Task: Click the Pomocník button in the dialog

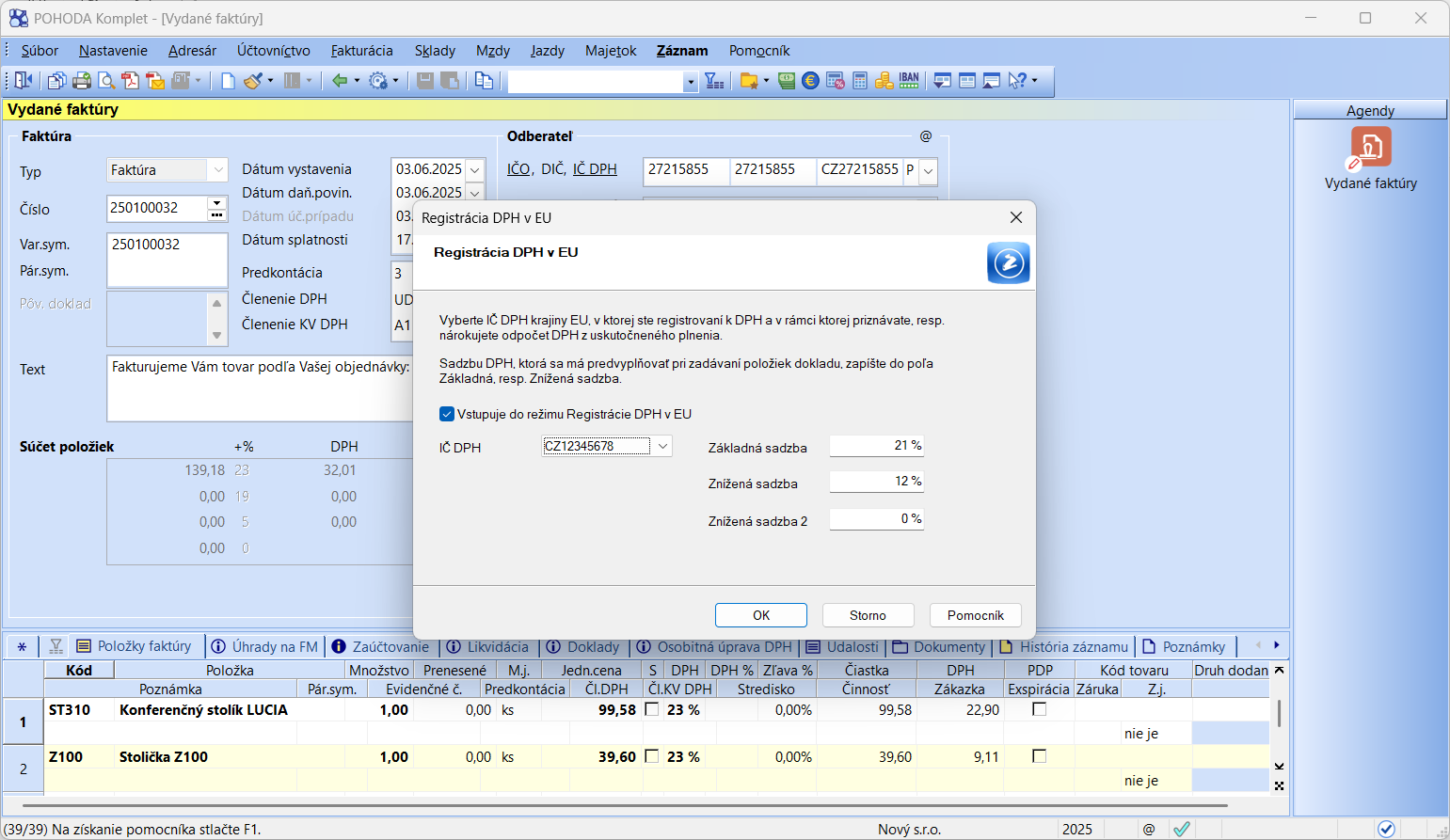Action: (976, 615)
